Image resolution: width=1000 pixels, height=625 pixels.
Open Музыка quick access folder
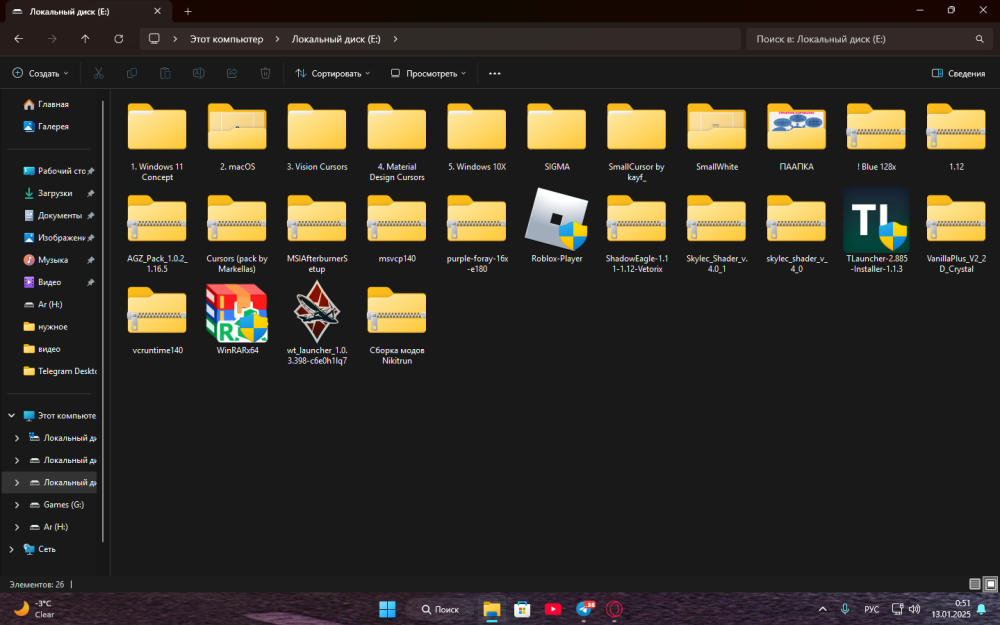(54, 260)
